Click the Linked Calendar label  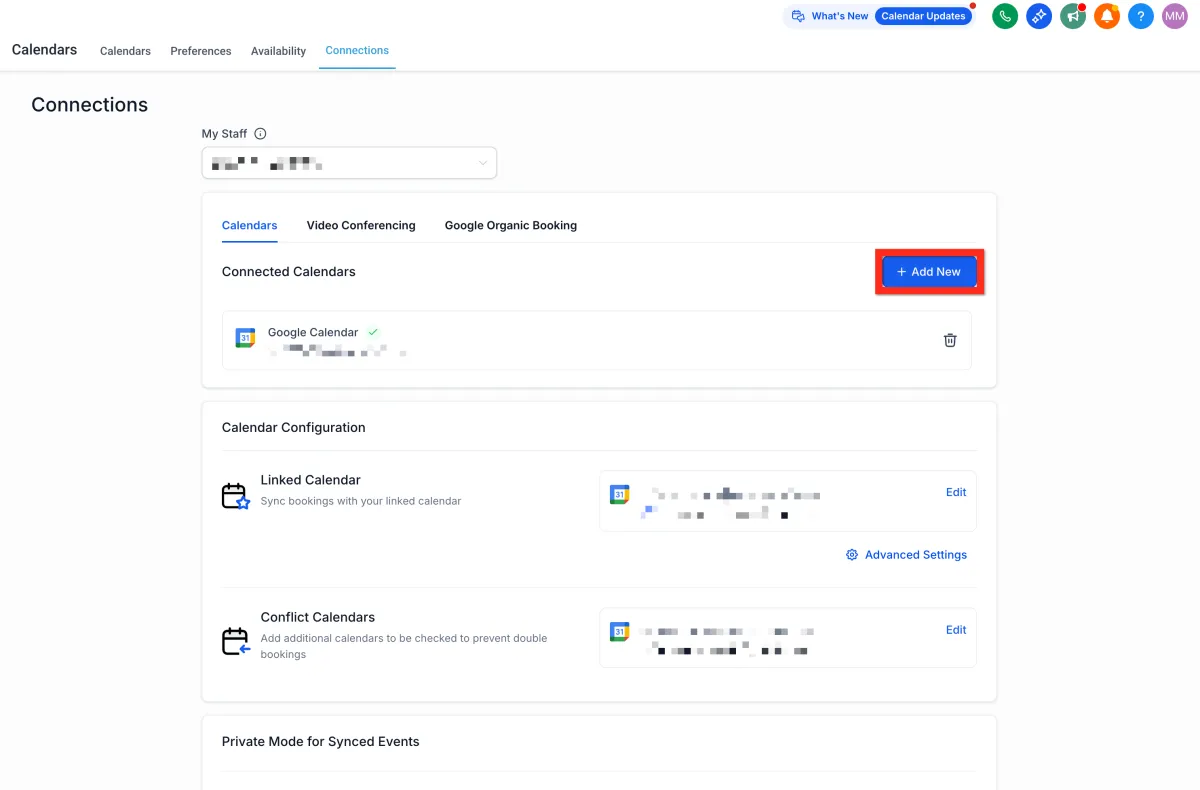pos(311,480)
